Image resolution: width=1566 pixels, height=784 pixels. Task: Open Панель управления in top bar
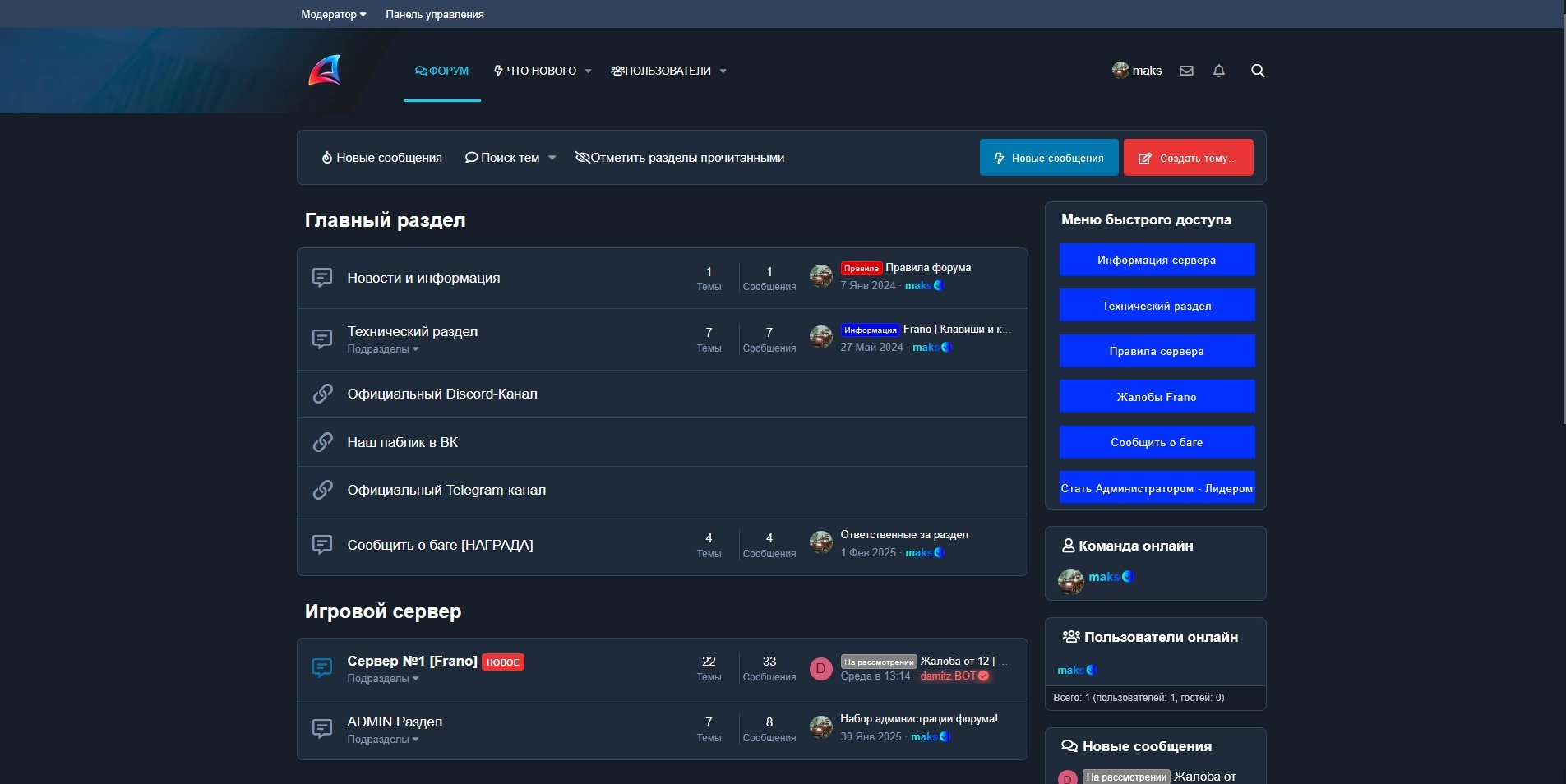pyautogui.click(x=434, y=14)
